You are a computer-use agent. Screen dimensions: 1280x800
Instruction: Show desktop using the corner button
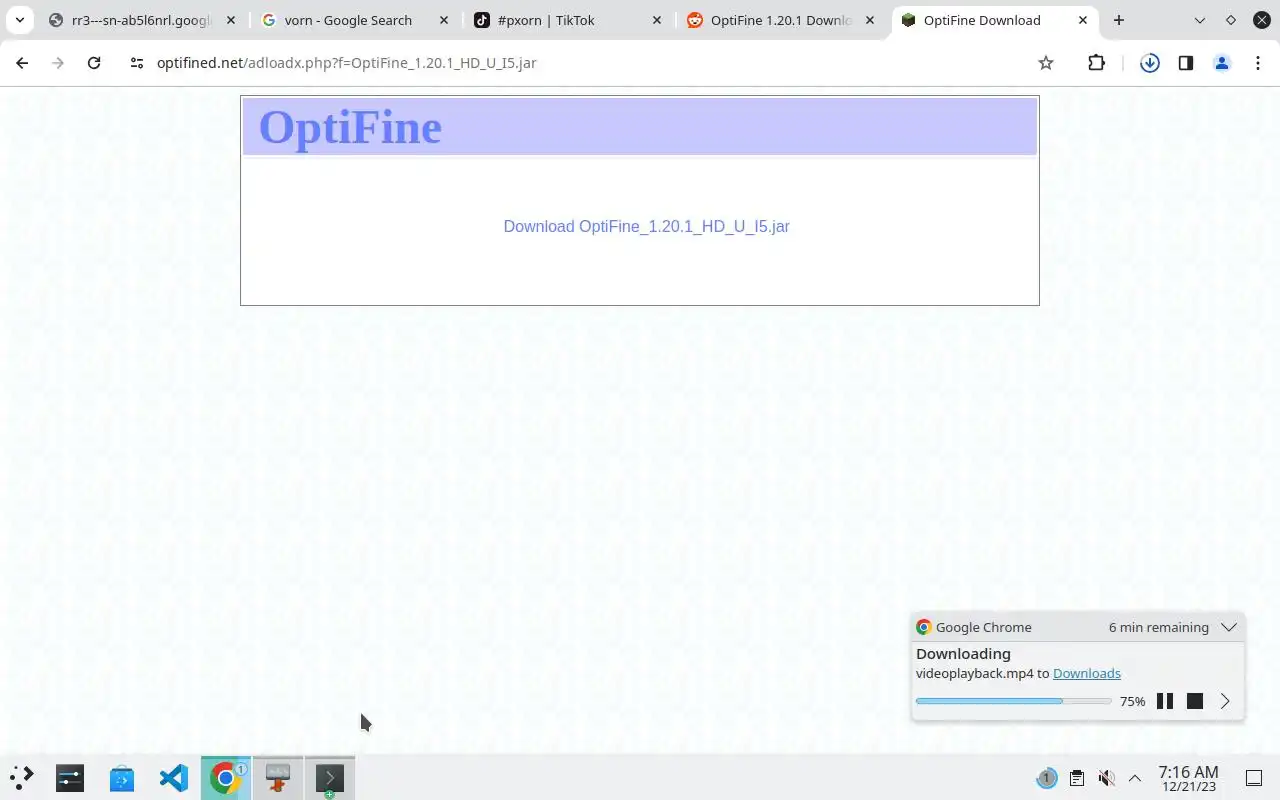(x=1254, y=778)
